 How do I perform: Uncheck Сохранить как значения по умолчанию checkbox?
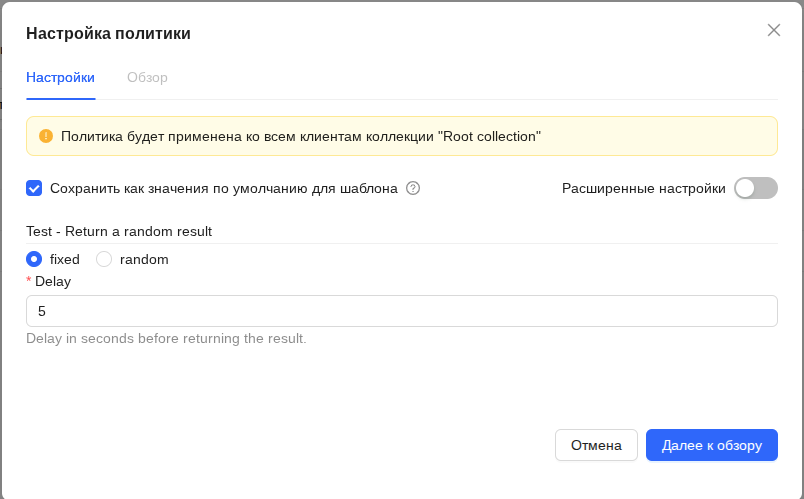34,188
